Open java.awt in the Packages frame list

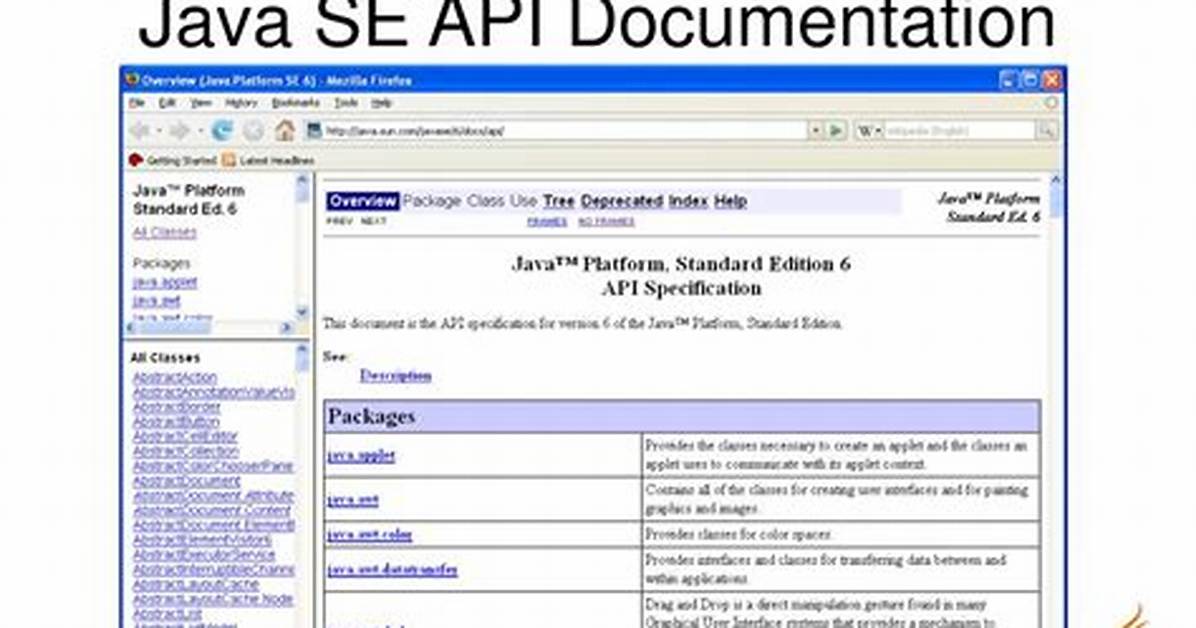click(156, 301)
